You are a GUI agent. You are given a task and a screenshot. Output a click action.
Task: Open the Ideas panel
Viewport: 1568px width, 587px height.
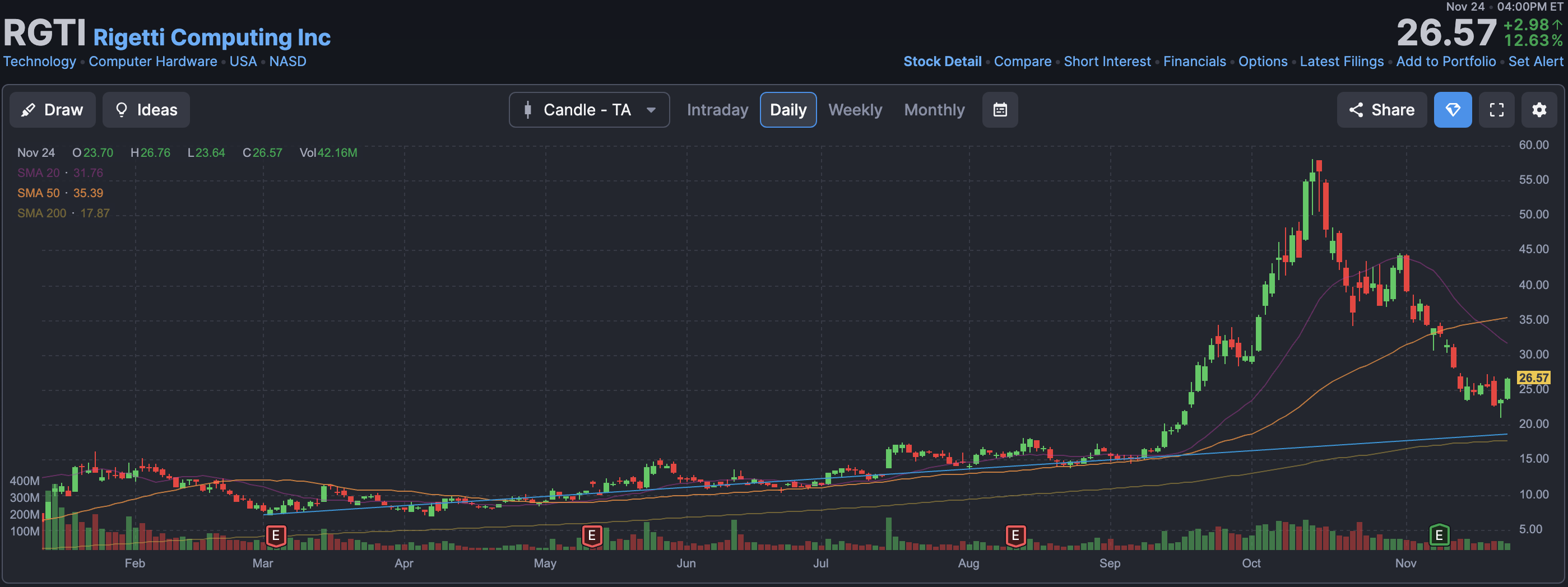146,110
